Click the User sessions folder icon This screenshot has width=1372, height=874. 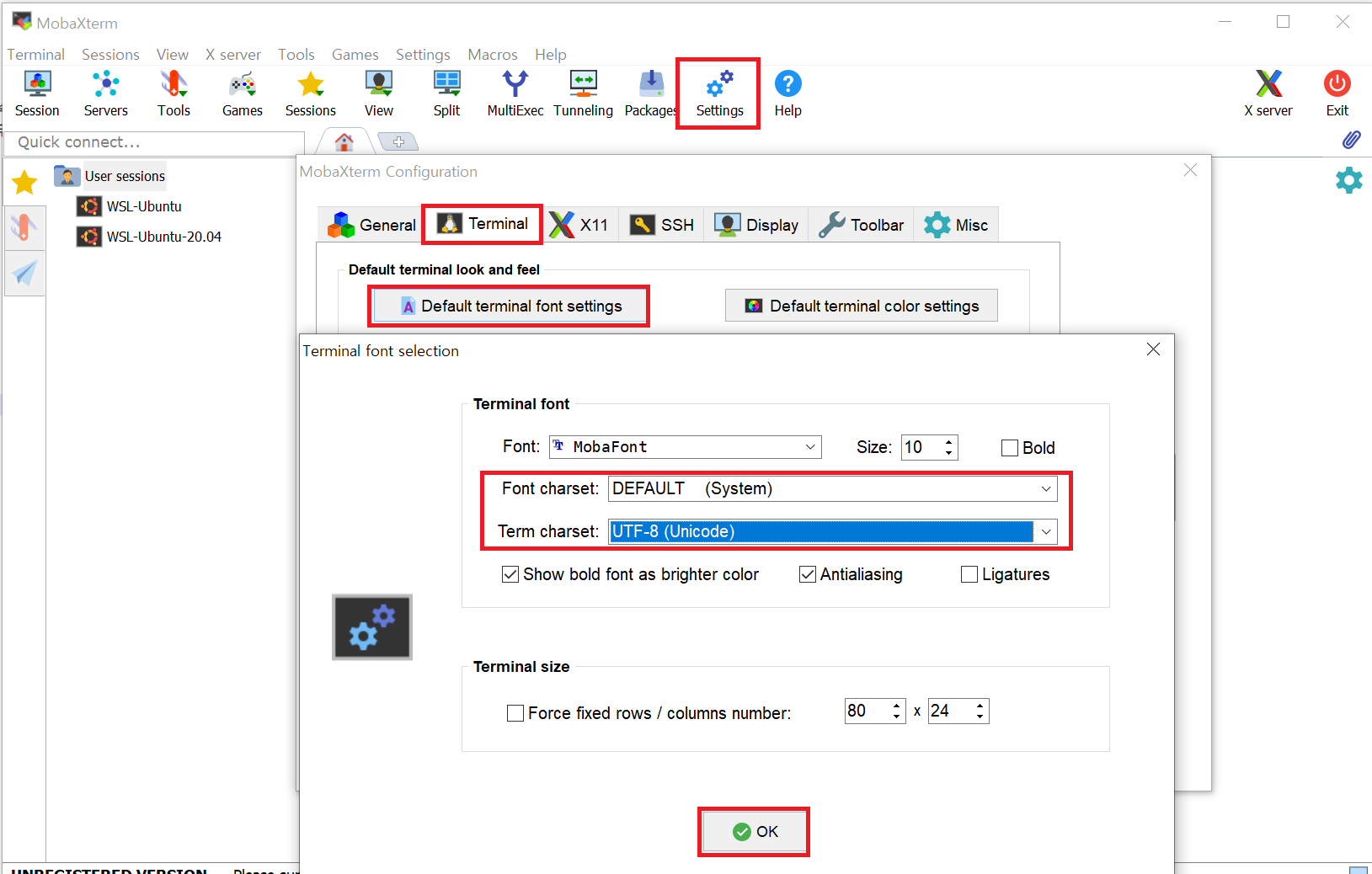click(x=67, y=176)
